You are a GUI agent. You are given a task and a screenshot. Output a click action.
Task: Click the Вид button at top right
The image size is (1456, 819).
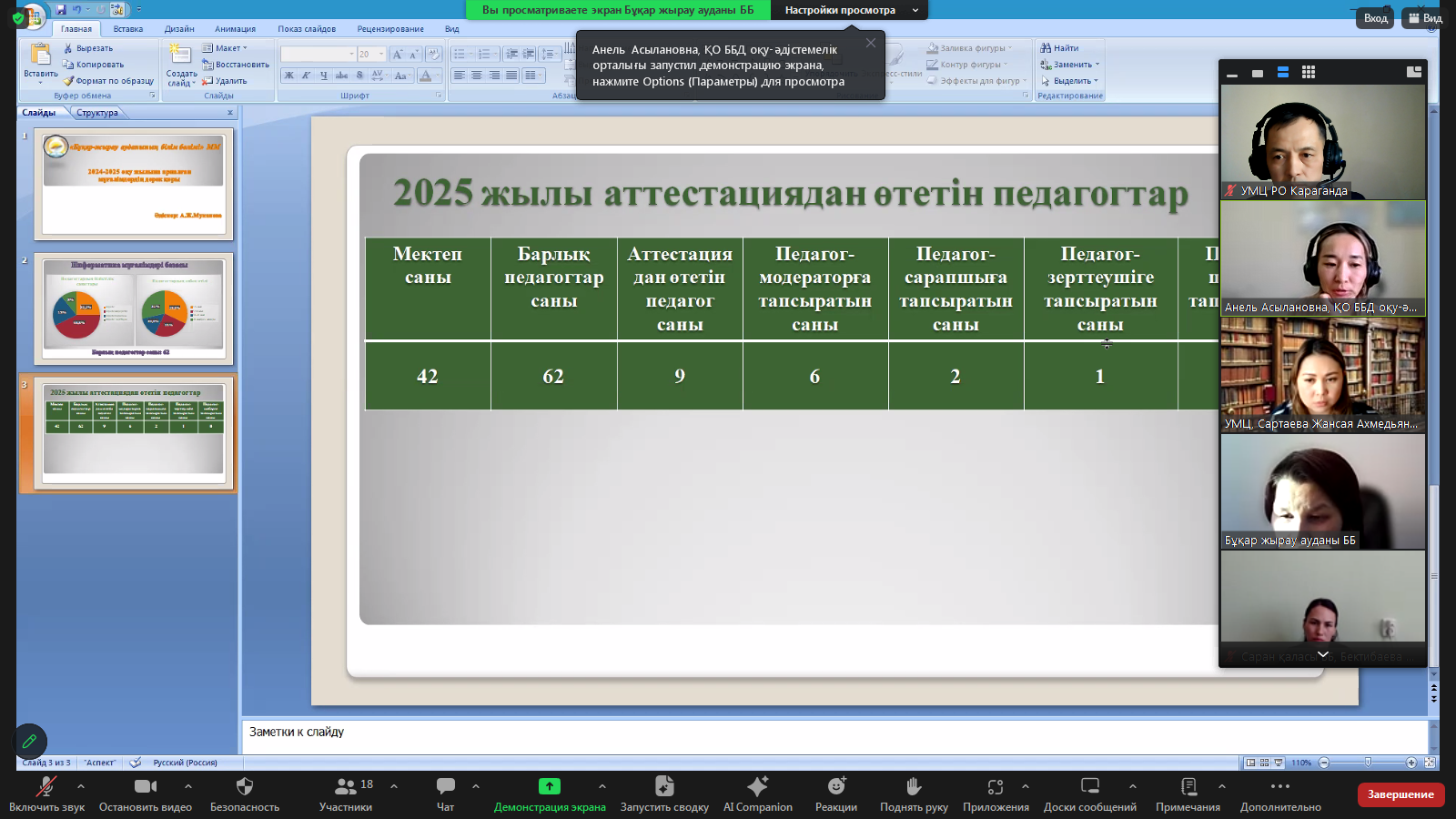[1425, 18]
